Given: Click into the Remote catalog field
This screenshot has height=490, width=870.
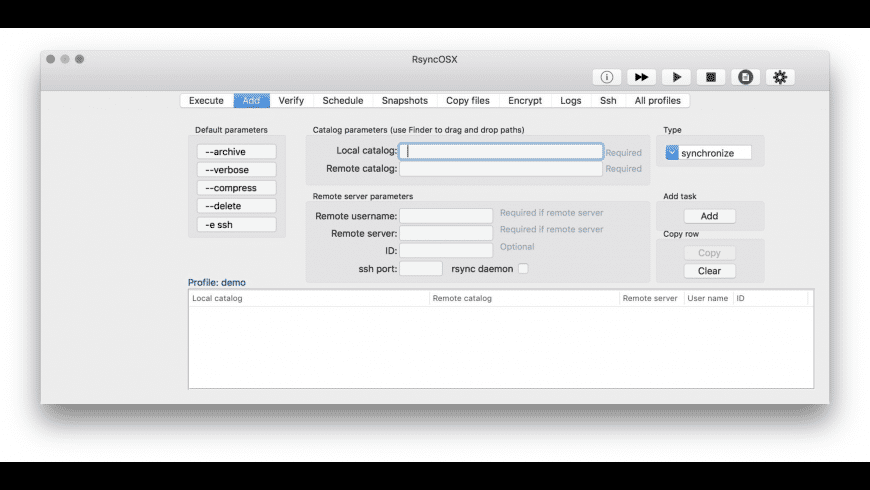Looking at the screenshot, I should pyautogui.click(x=501, y=169).
